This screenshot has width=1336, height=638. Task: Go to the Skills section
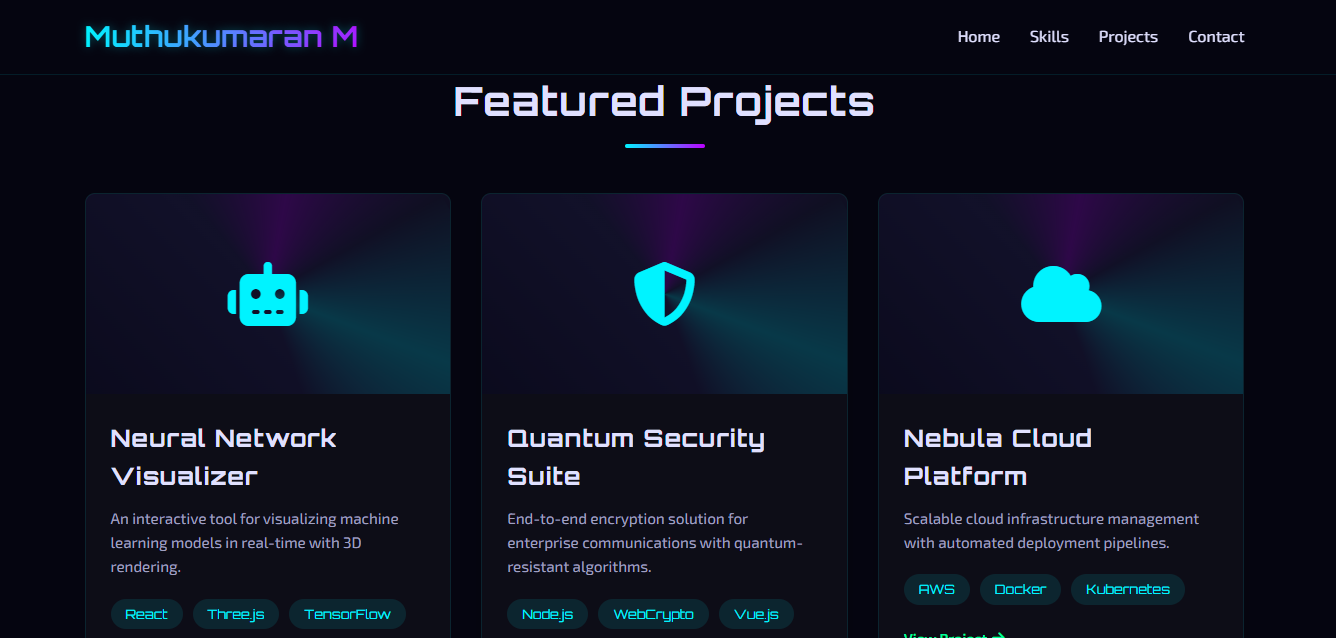pyautogui.click(x=1049, y=37)
